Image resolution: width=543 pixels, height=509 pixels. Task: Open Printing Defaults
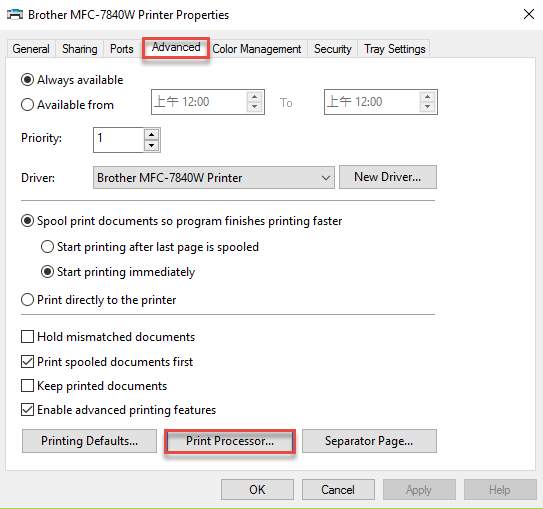coord(89,441)
